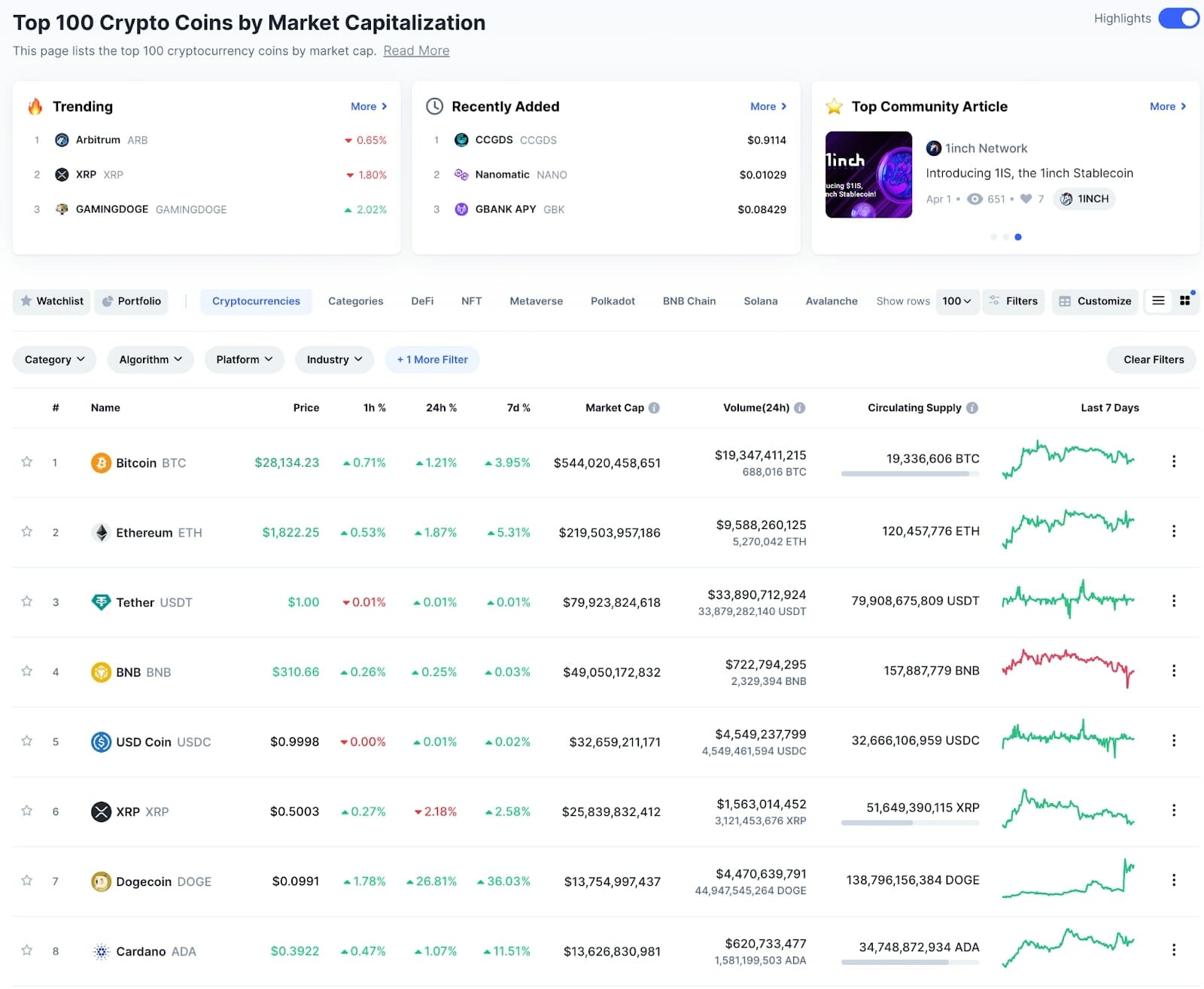This screenshot has width=1204, height=989.
Task: Click the Market Cap info icon
Action: pos(654,408)
